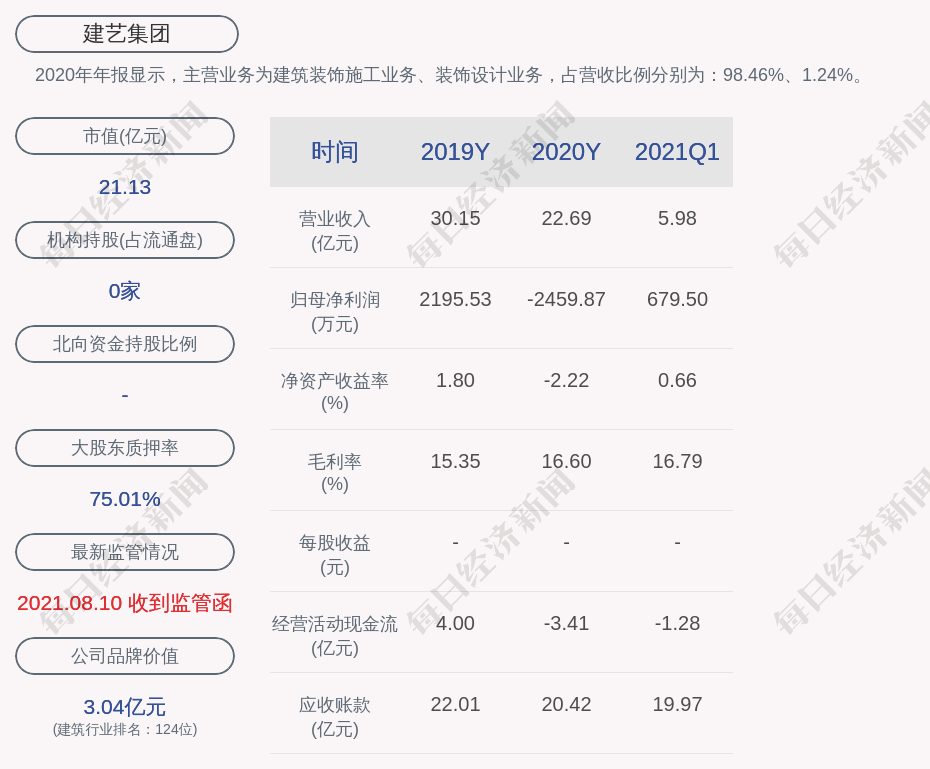
Task: Select revenue value 22.69
Action: tap(566, 218)
